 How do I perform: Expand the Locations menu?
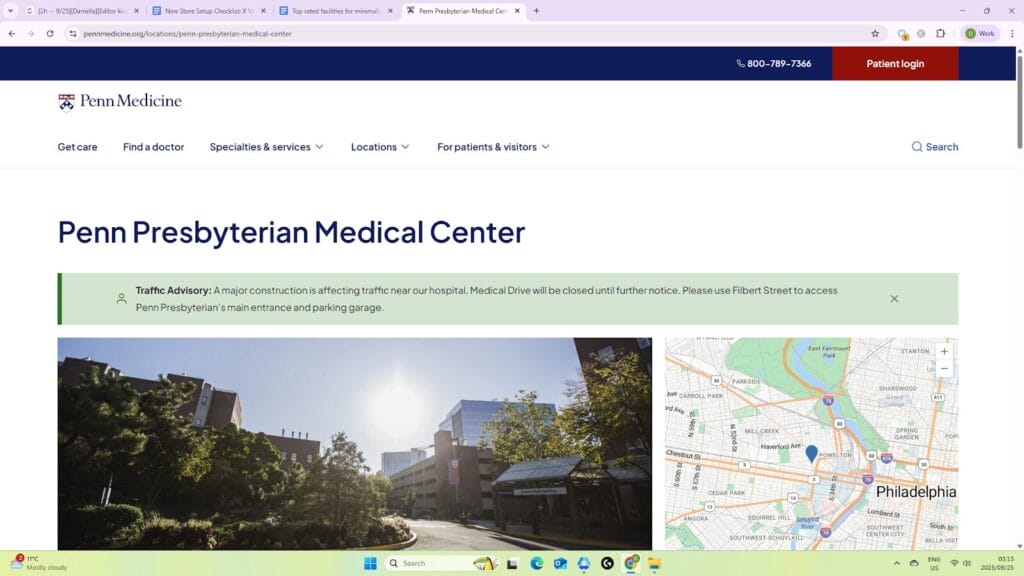pos(380,147)
